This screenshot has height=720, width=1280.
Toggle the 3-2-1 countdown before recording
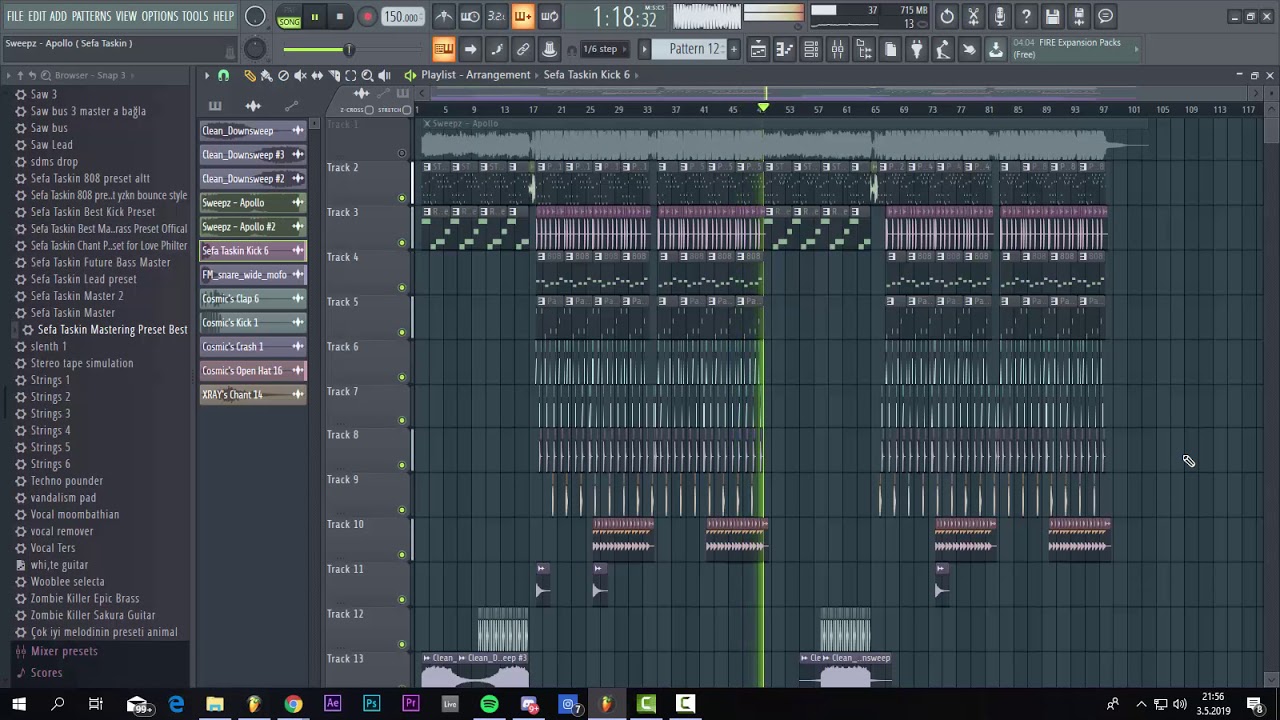pos(496,16)
